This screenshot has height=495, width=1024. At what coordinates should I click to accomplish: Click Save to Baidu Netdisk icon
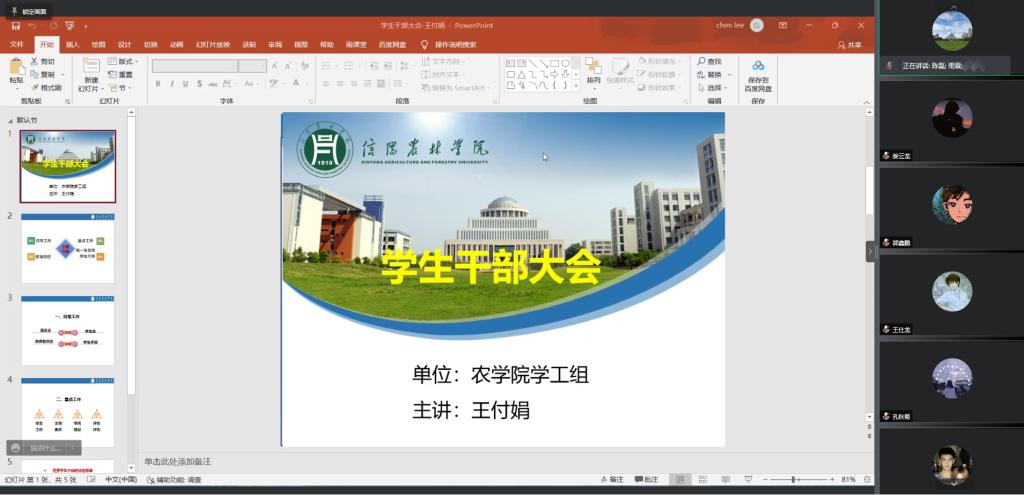coord(758,72)
